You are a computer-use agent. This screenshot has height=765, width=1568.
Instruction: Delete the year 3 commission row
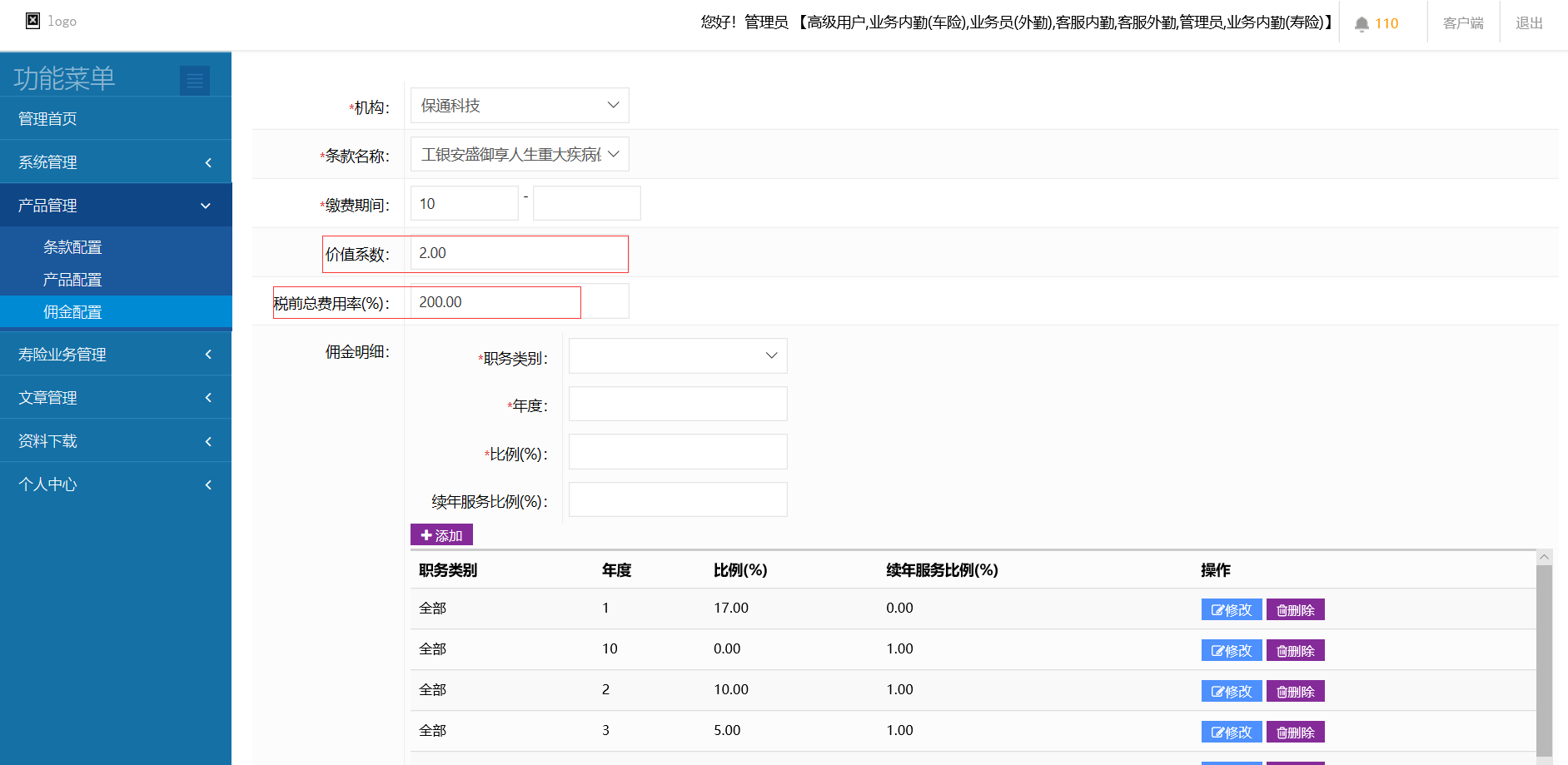coord(1295,732)
